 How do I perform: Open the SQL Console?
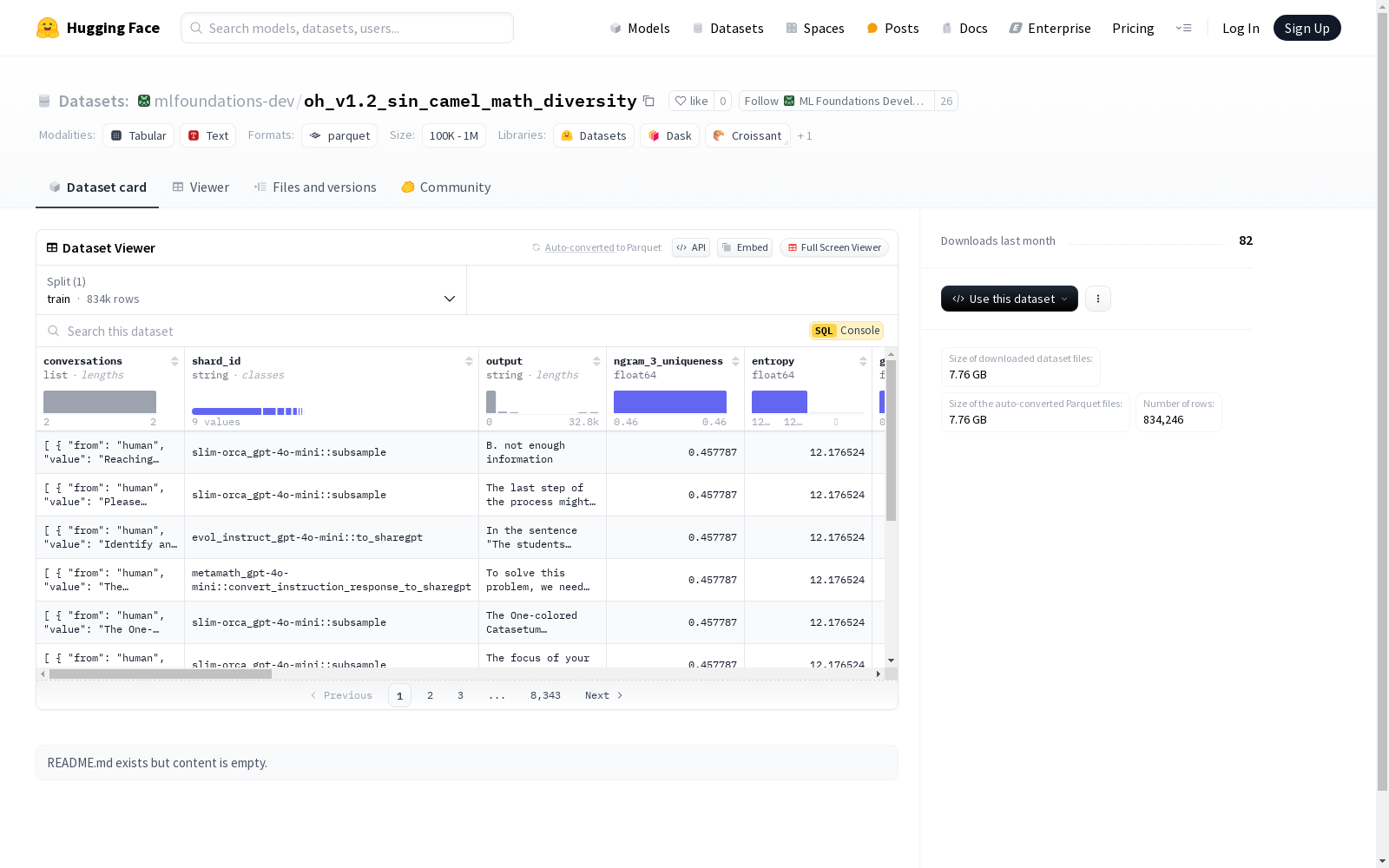(846, 331)
